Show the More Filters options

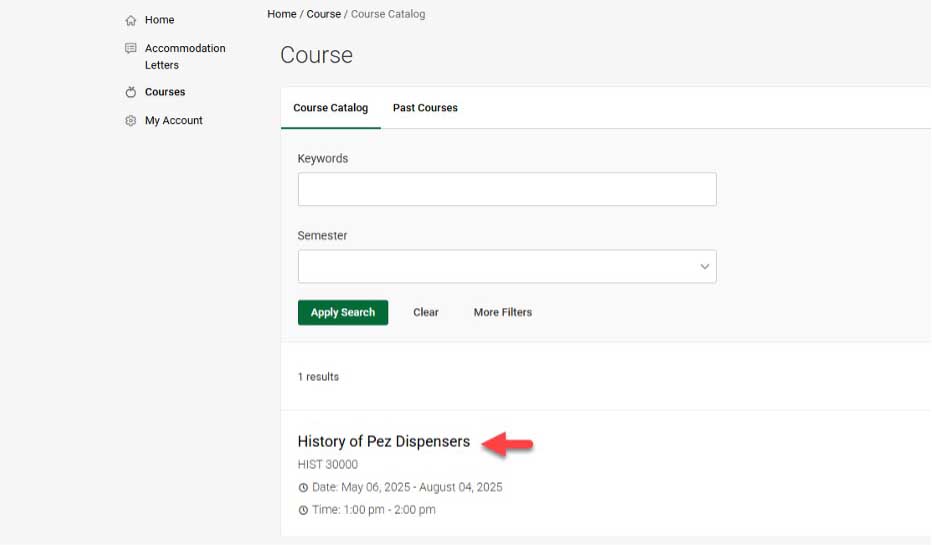pyautogui.click(x=502, y=313)
